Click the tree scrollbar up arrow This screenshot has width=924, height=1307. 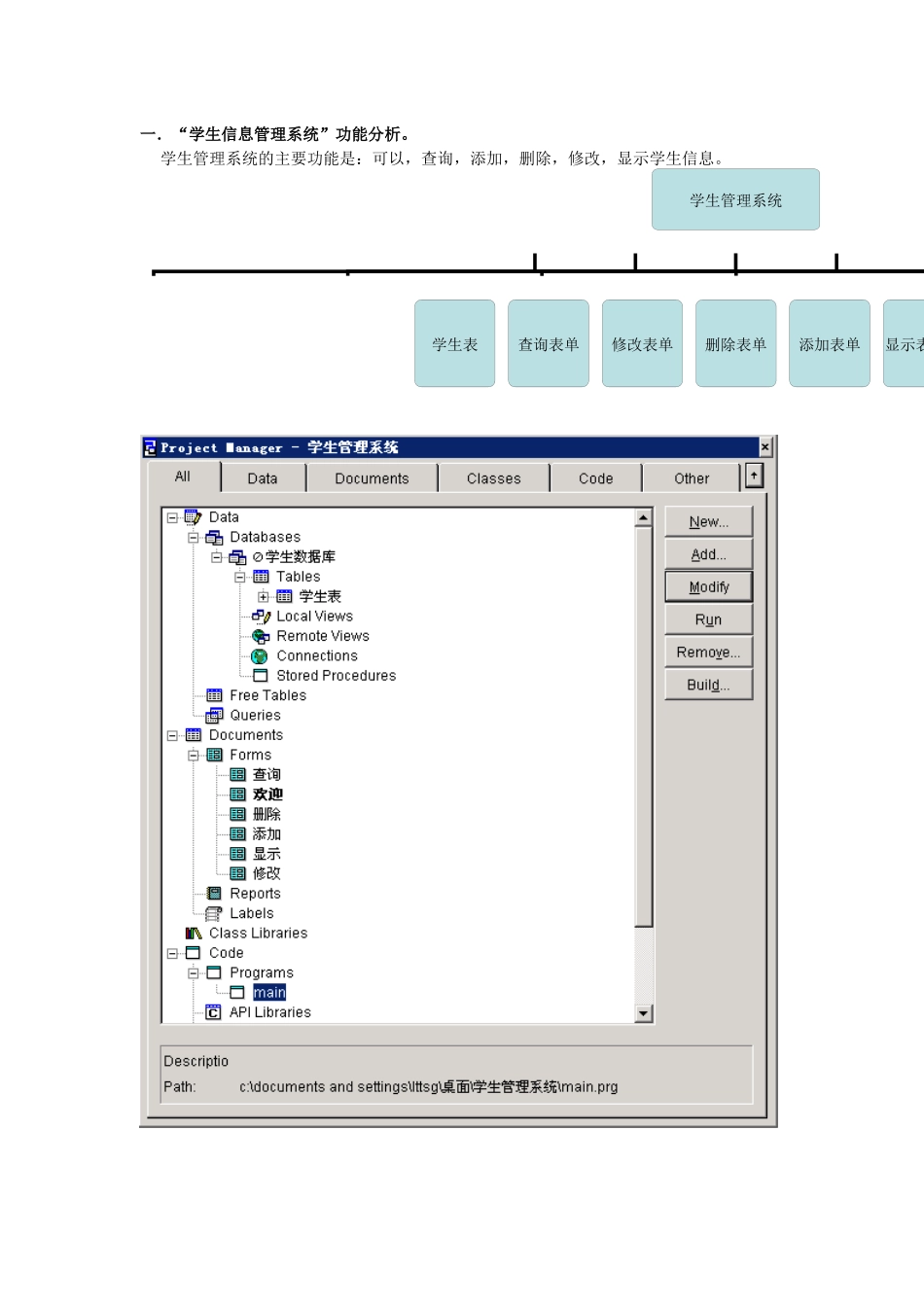(x=643, y=517)
